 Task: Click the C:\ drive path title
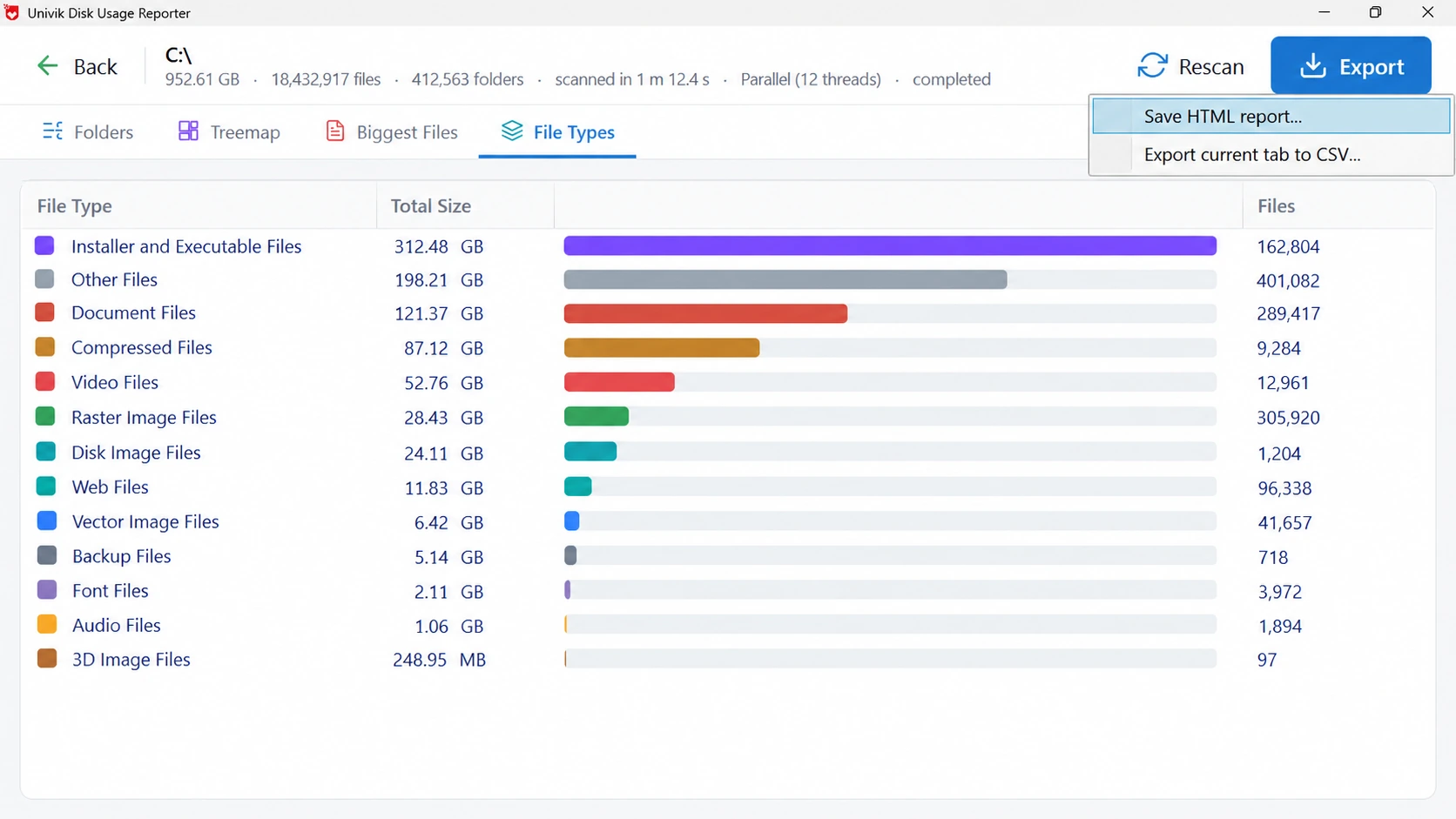pyautogui.click(x=179, y=55)
